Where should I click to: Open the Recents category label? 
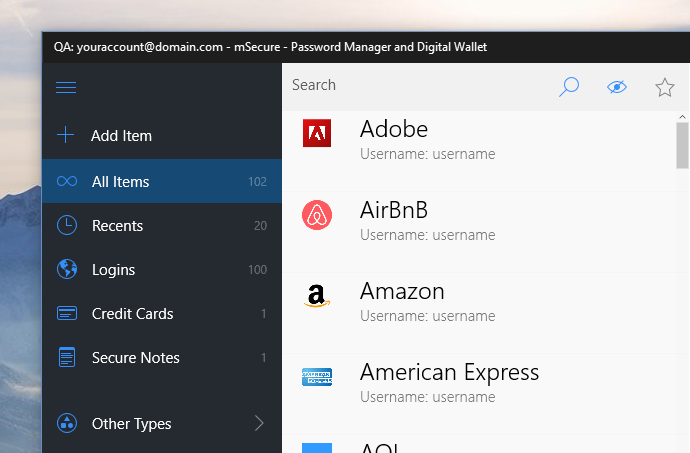point(117,225)
